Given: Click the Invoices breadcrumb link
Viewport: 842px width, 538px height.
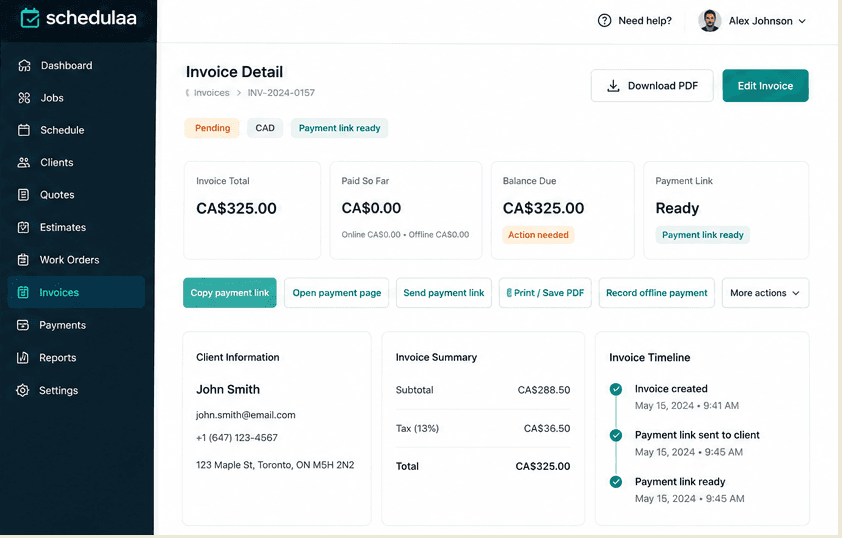Looking at the screenshot, I should [212, 93].
